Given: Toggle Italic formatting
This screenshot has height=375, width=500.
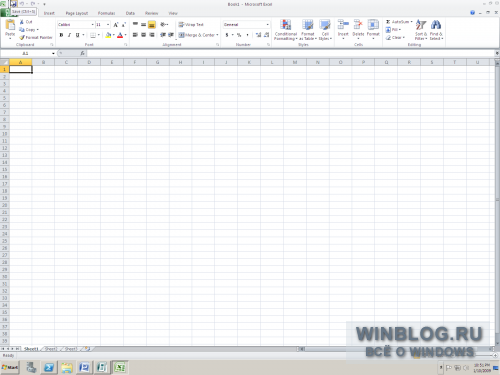Looking at the screenshot, I should pyautogui.click(x=69, y=35).
